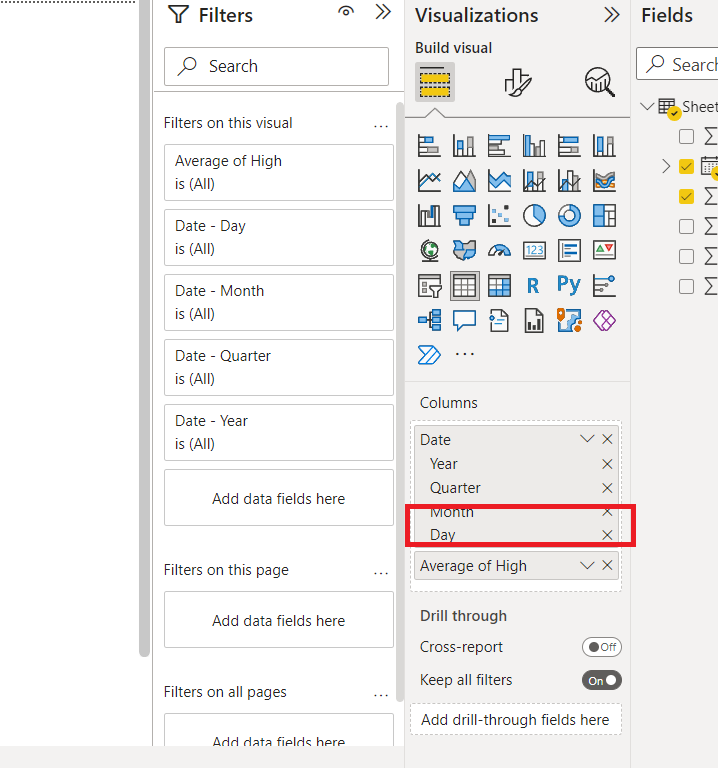Collapse the Filters pane with double chevron
Image resolution: width=718 pixels, height=768 pixels.
383,12
